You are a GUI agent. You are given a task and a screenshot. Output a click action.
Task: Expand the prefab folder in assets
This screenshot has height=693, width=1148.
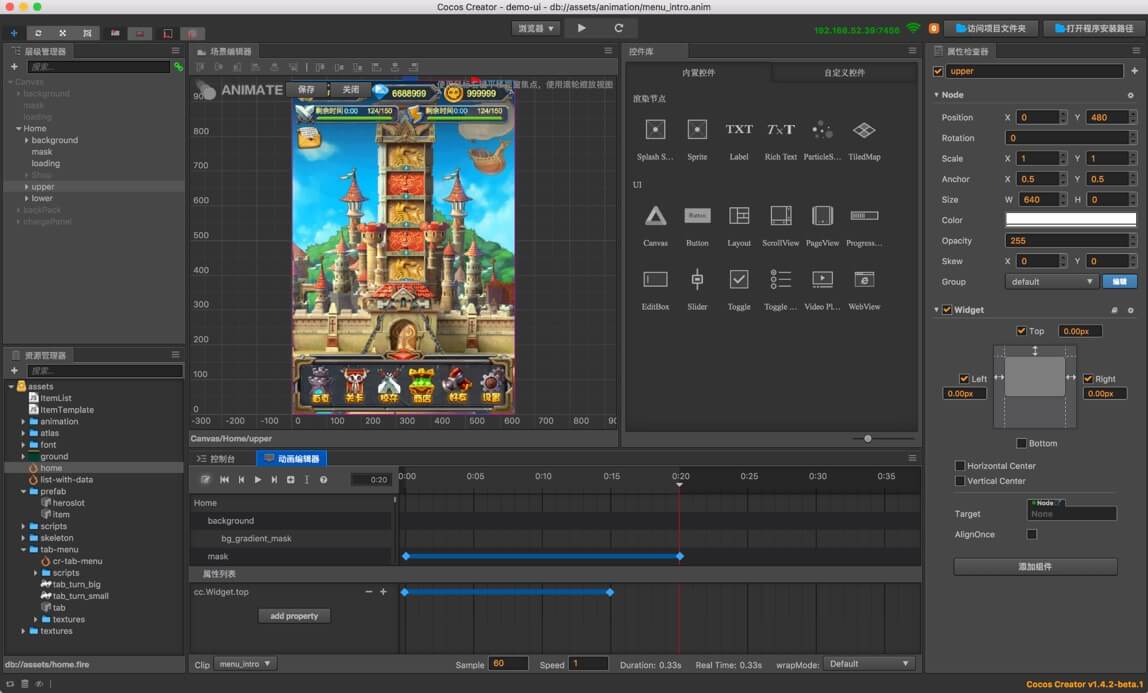point(23,491)
